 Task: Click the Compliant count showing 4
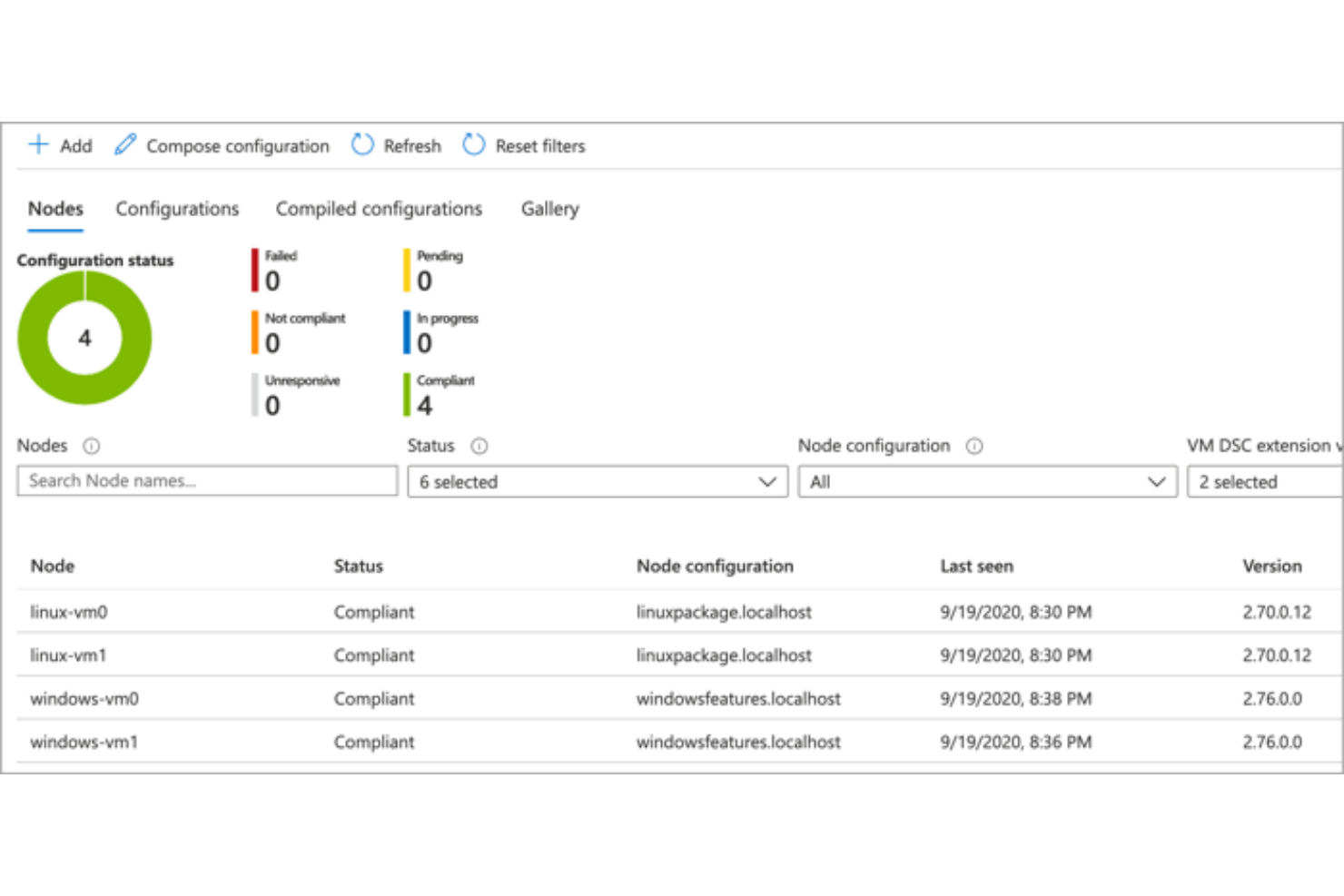[423, 406]
